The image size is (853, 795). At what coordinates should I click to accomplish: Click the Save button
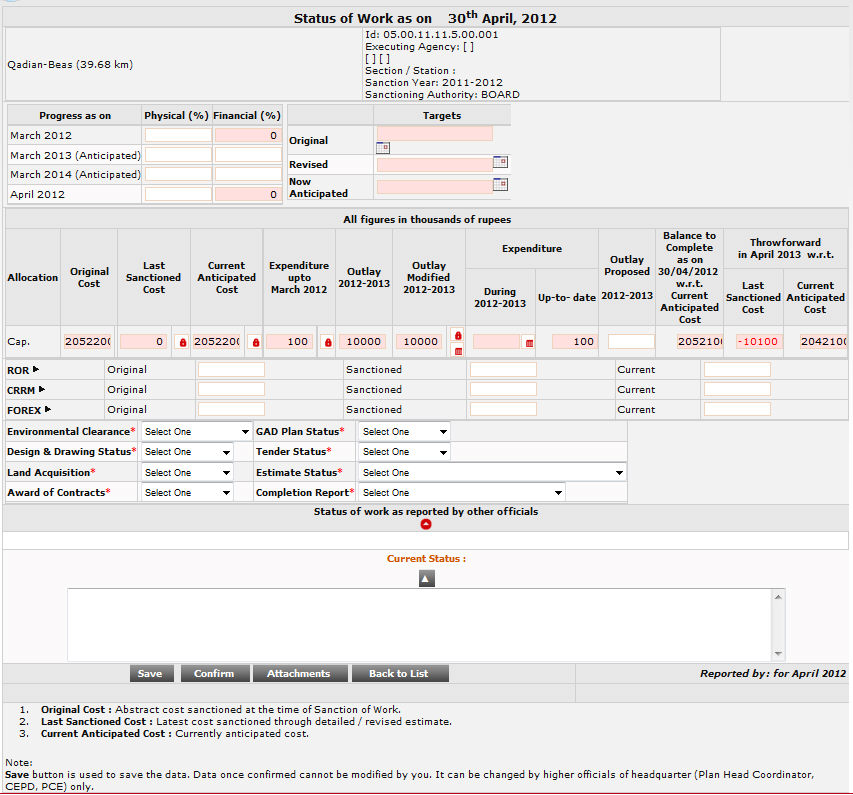click(150, 673)
